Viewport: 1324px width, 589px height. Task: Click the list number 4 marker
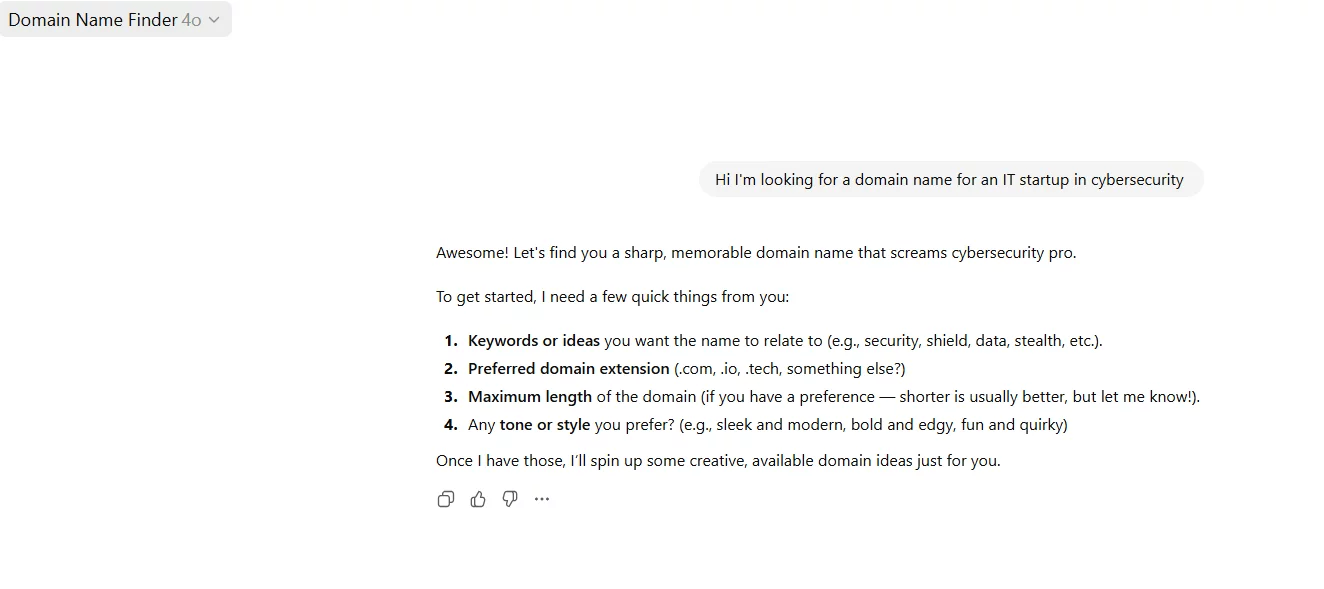(x=450, y=425)
